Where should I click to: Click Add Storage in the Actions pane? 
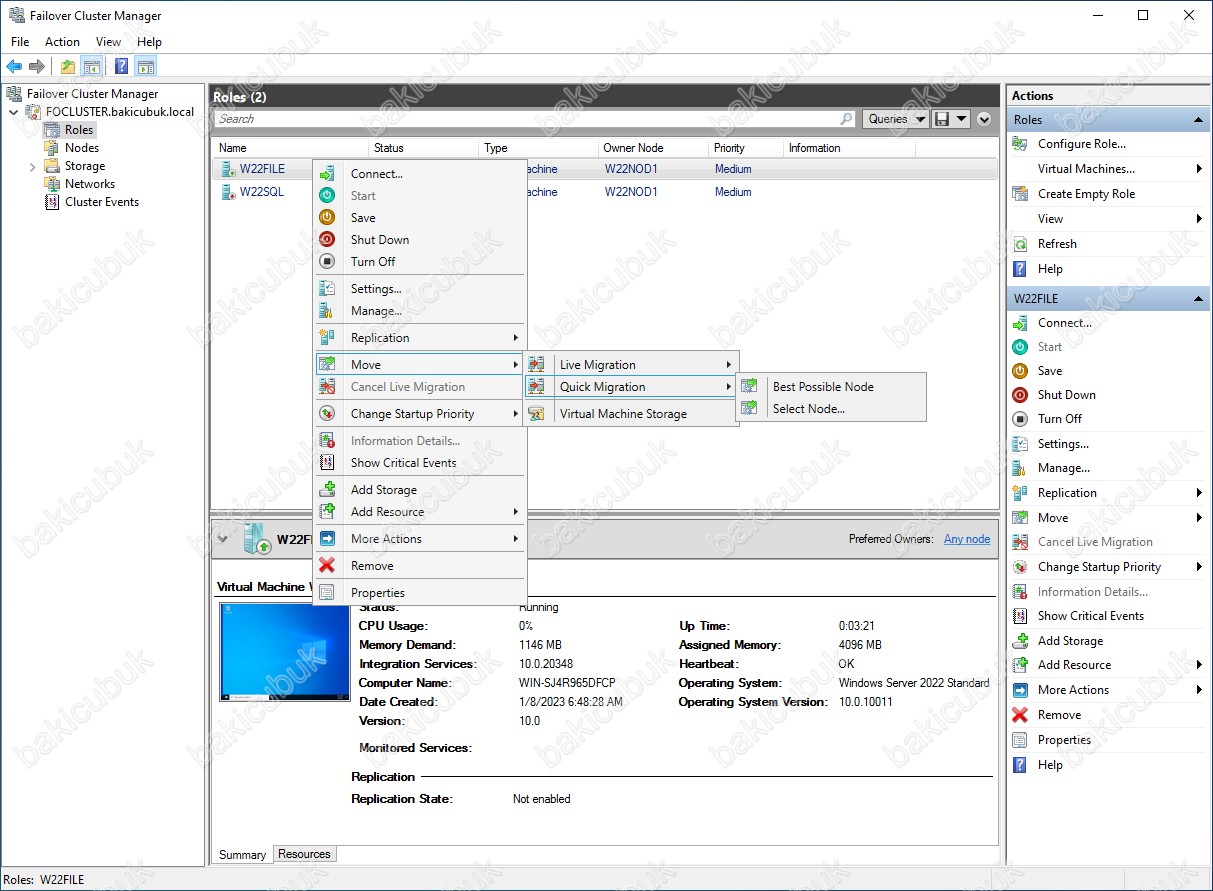point(1070,641)
